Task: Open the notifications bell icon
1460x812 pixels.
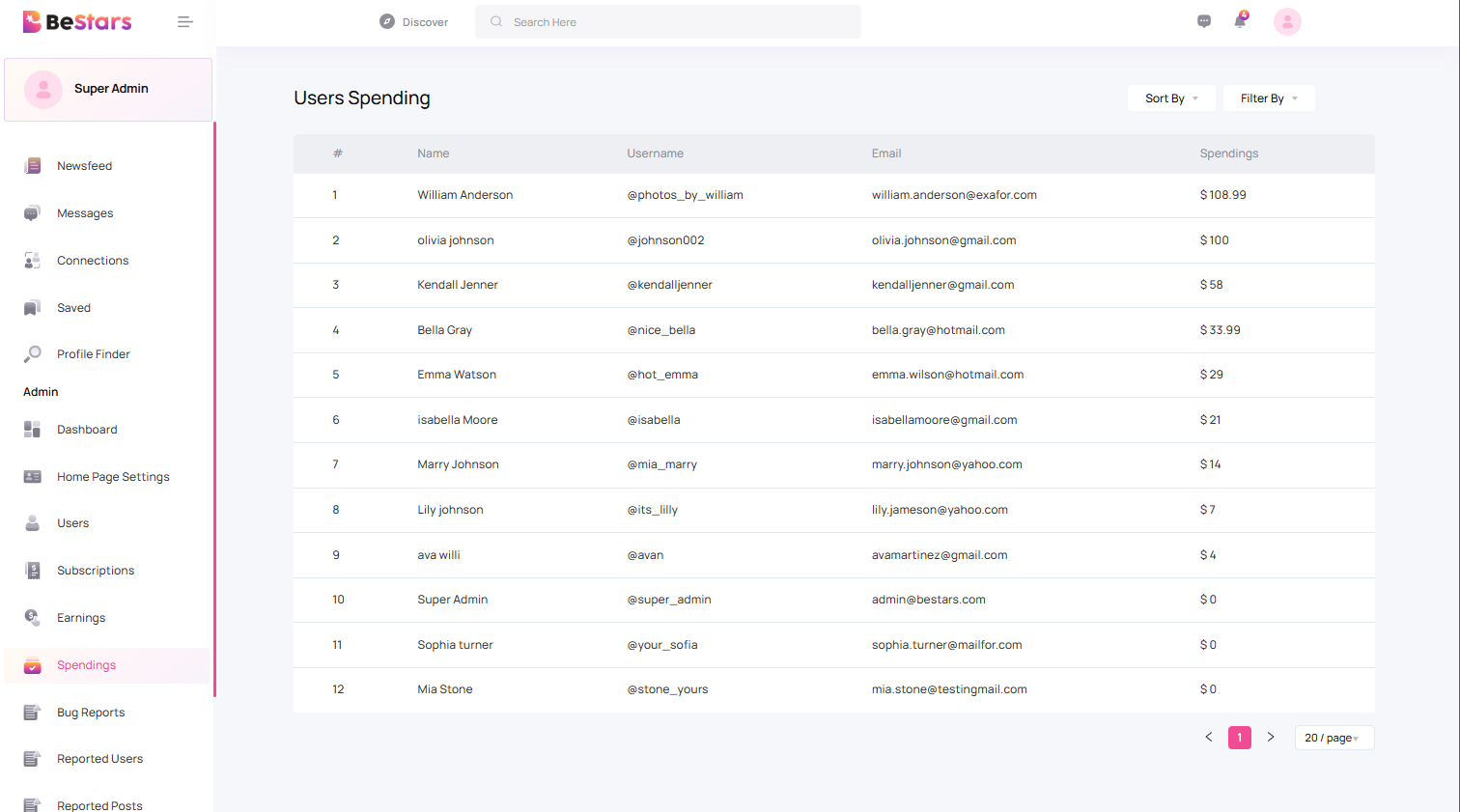Action: click(x=1240, y=21)
